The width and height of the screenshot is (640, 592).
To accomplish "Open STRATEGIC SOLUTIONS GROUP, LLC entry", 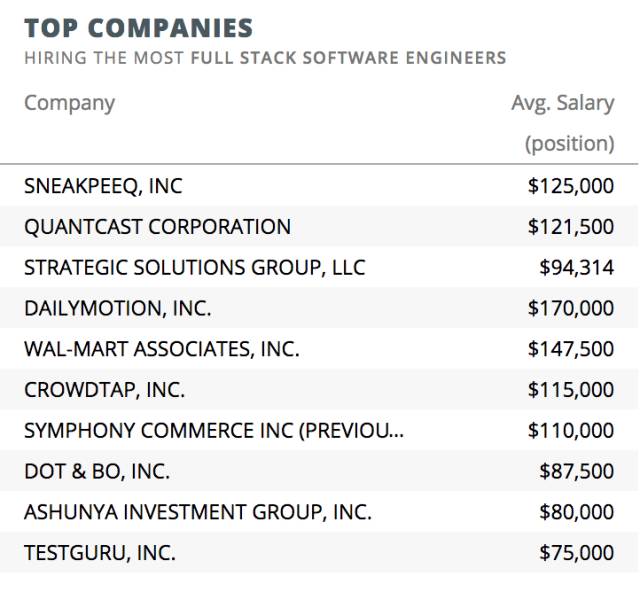I will [x=194, y=268].
